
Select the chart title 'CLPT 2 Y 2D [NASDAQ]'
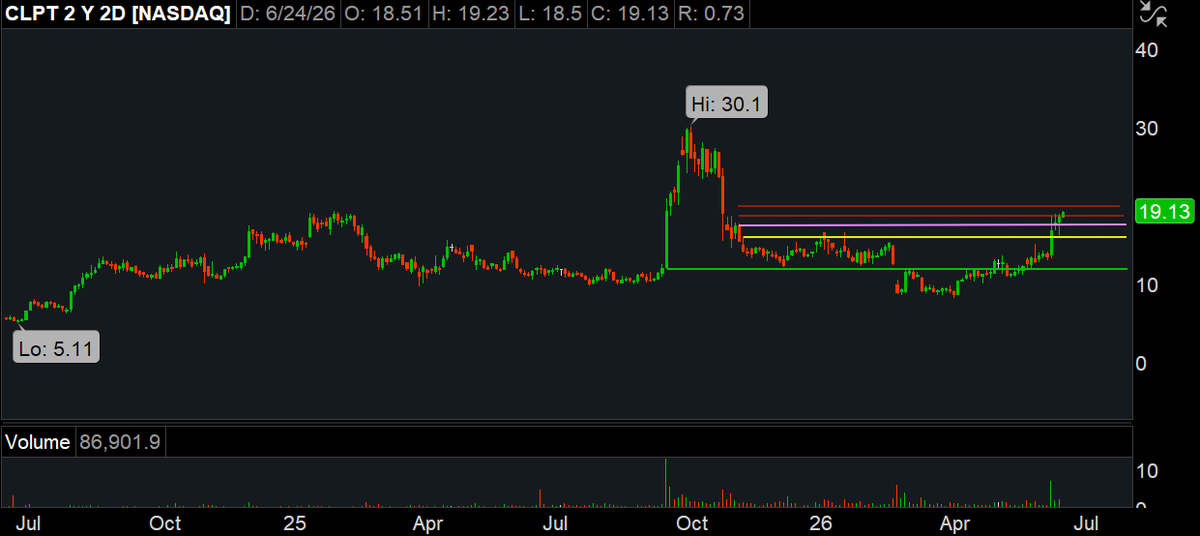pyautogui.click(x=116, y=15)
